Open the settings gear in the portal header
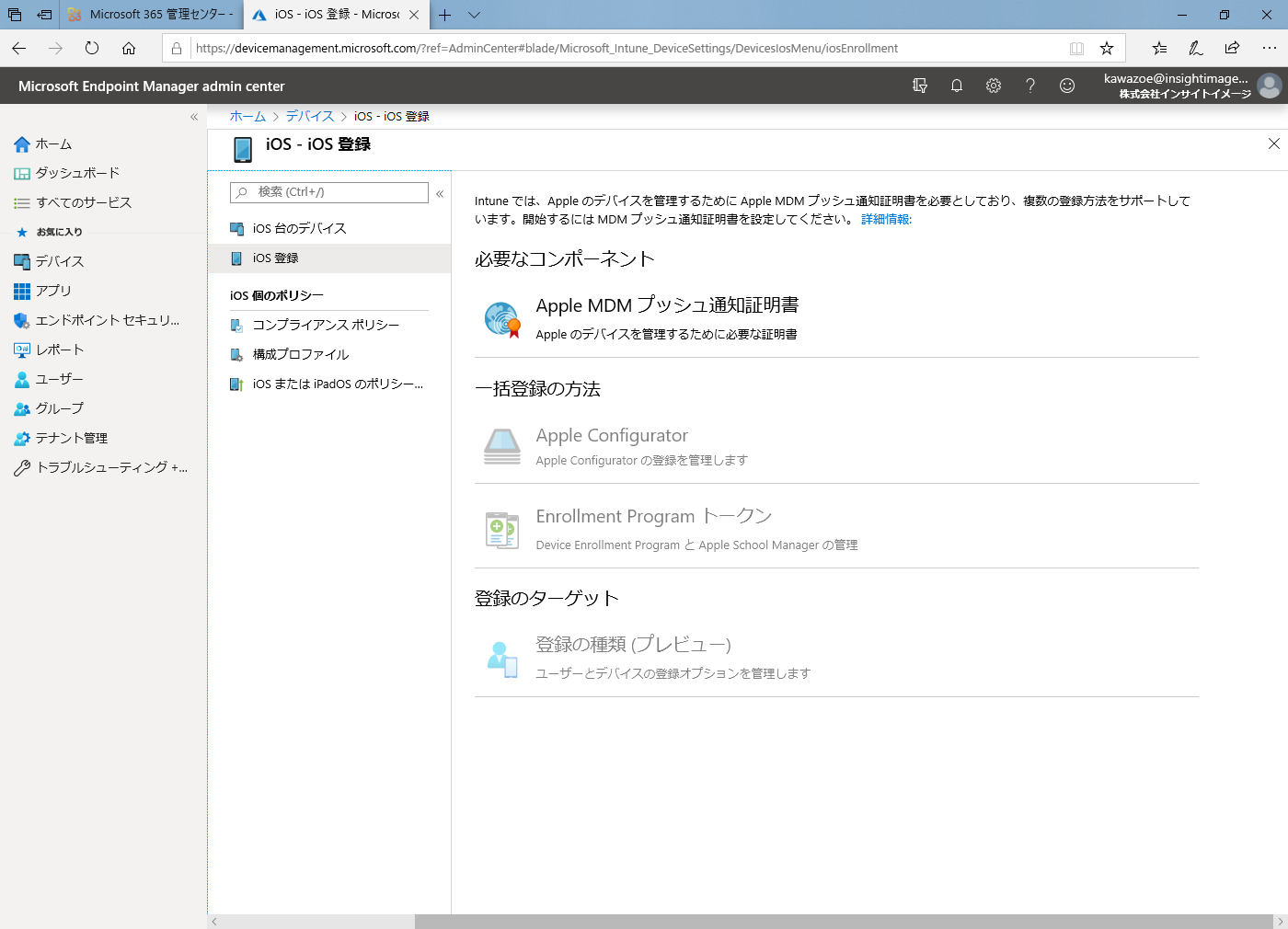This screenshot has height=929, width=1288. (994, 86)
